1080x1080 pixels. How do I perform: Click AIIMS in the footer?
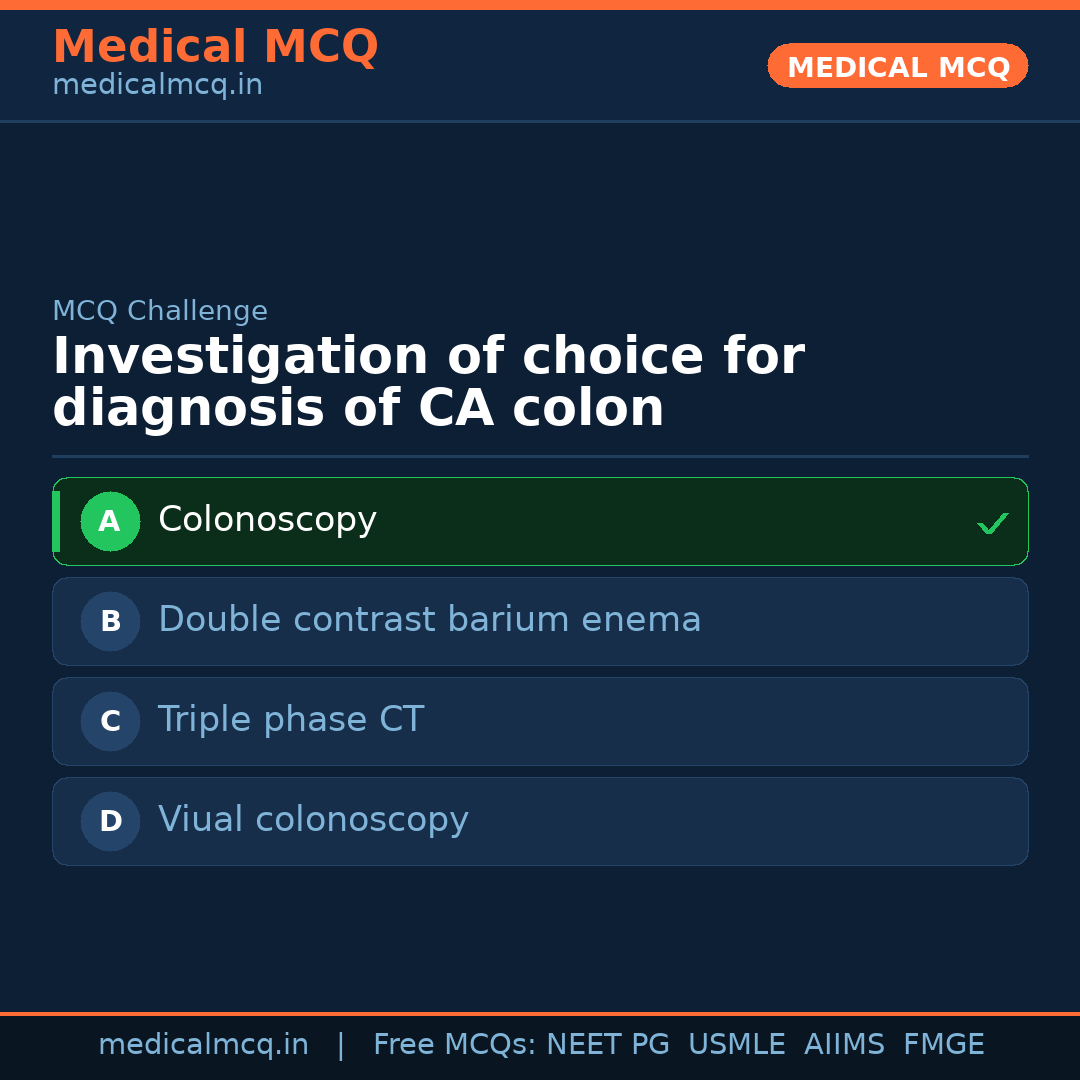tap(844, 1045)
